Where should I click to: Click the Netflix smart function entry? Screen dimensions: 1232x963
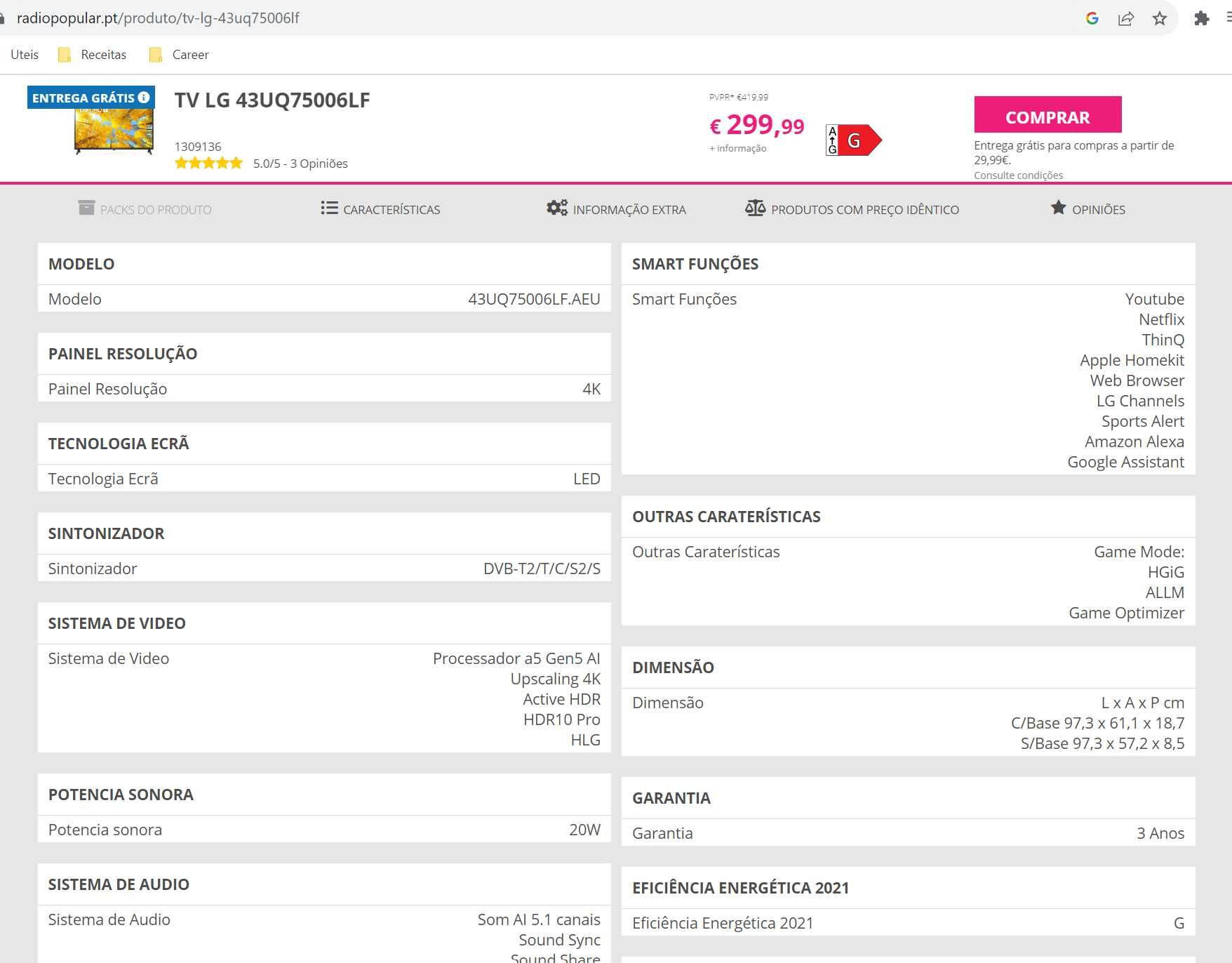coord(1161,319)
